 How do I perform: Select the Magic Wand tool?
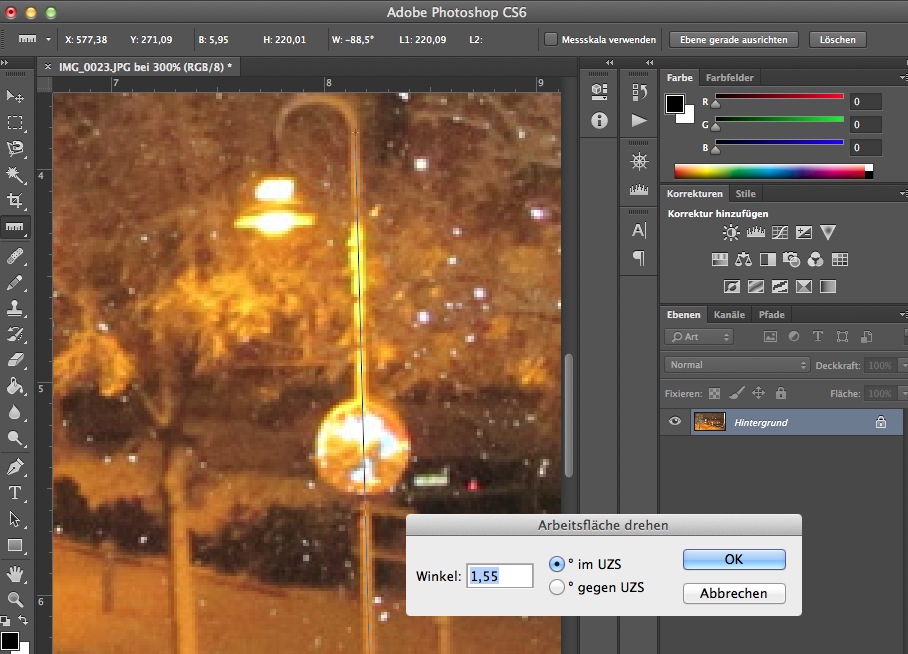tap(15, 175)
